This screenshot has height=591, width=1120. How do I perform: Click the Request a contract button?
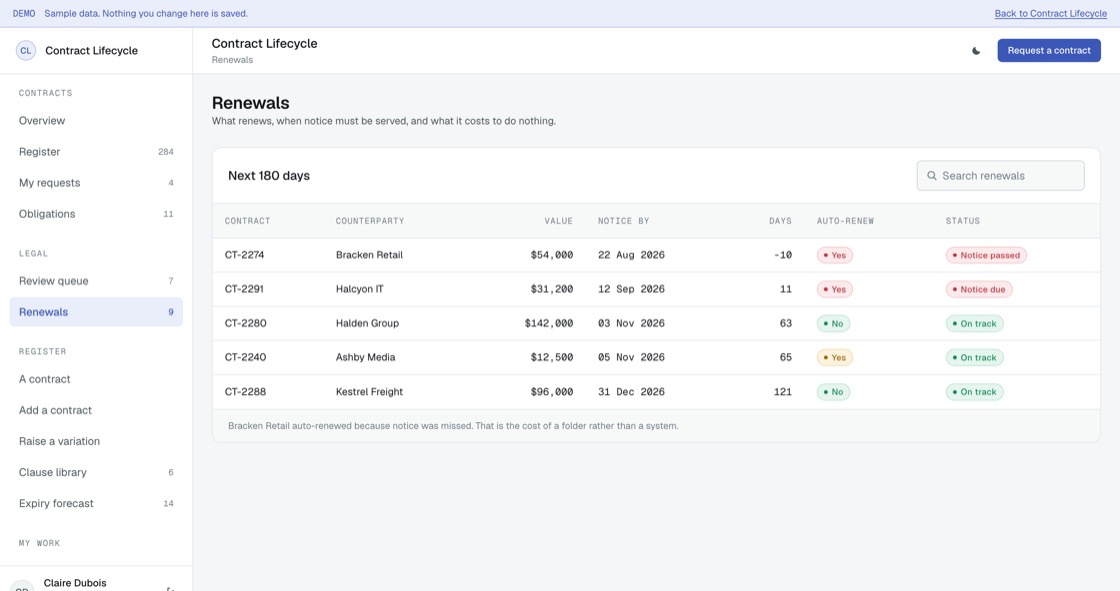pos(1049,51)
